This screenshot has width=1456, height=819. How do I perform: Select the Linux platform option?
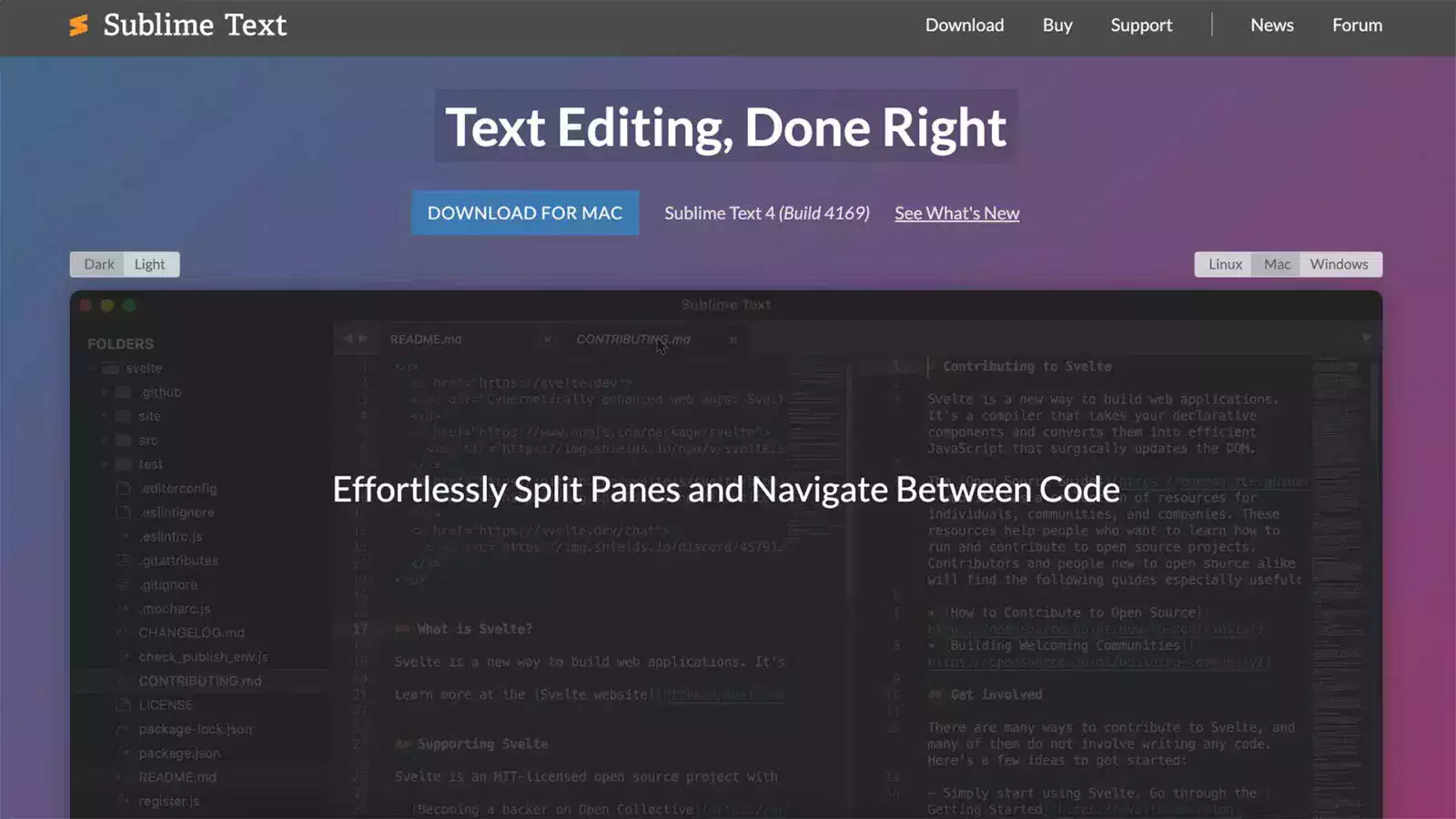(1225, 264)
